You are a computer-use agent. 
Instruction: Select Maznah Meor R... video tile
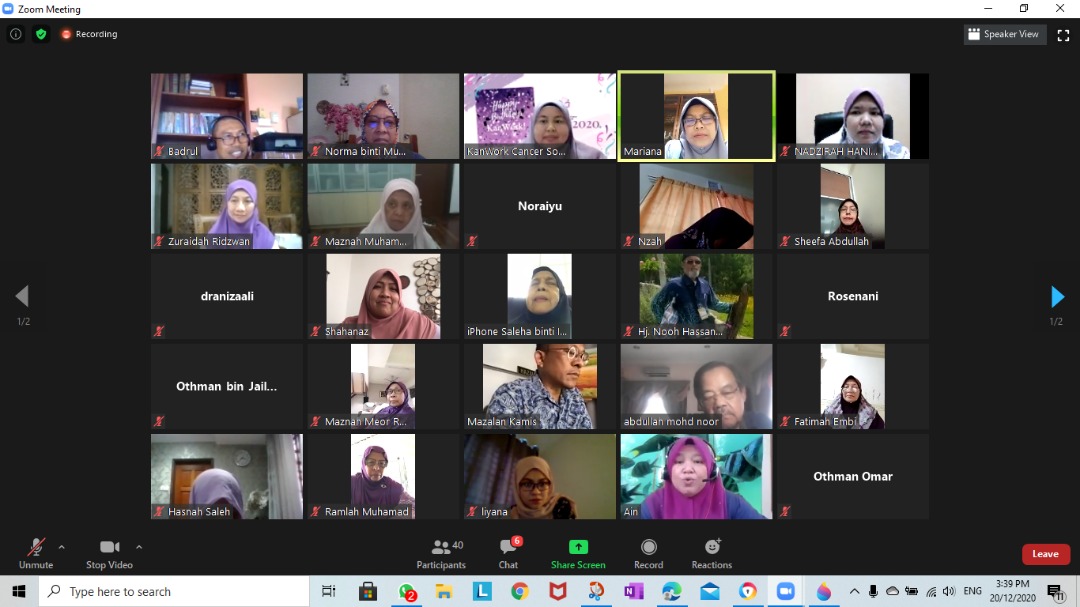(x=383, y=387)
